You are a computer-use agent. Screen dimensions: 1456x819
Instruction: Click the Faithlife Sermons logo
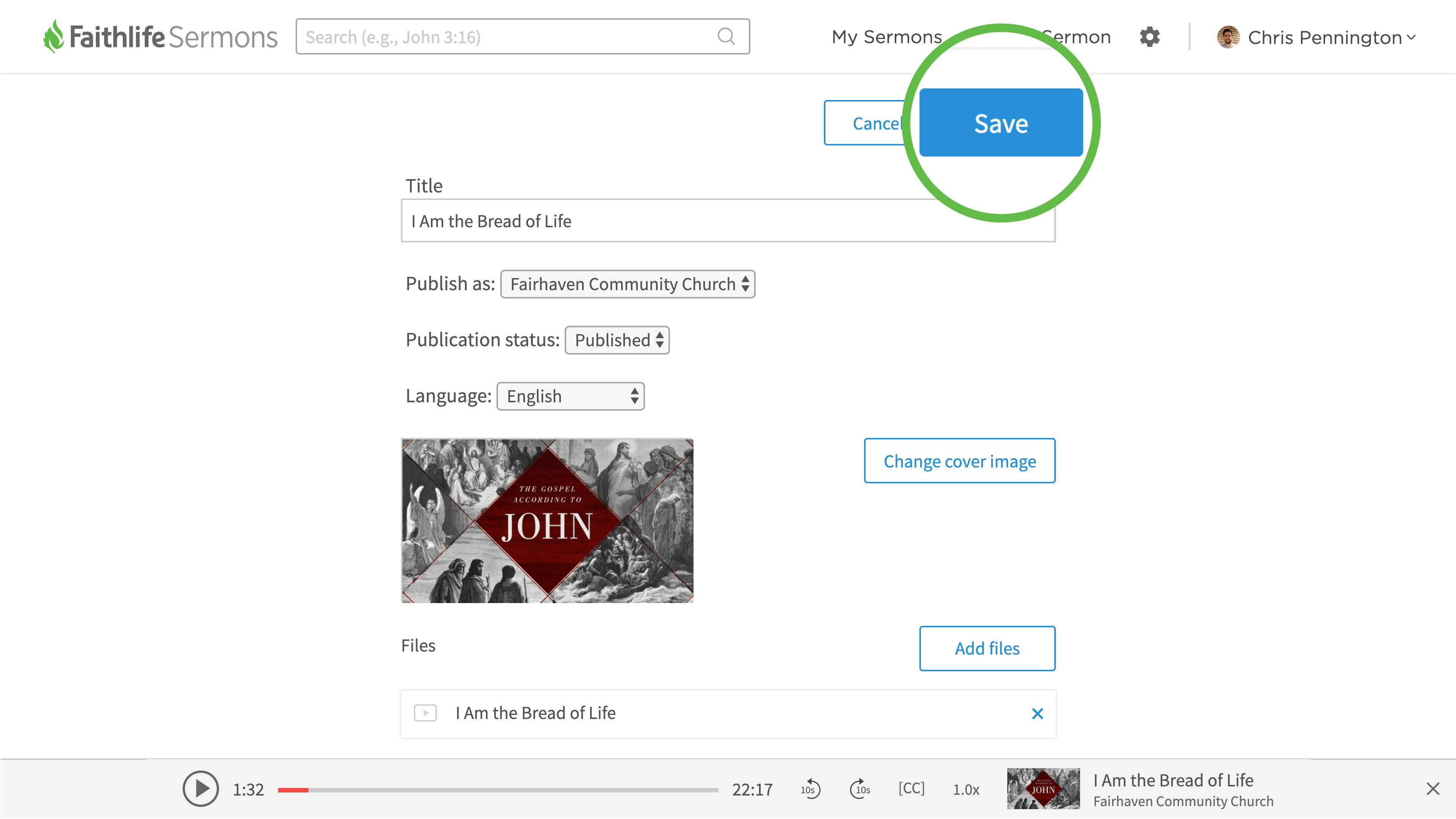[x=160, y=37]
